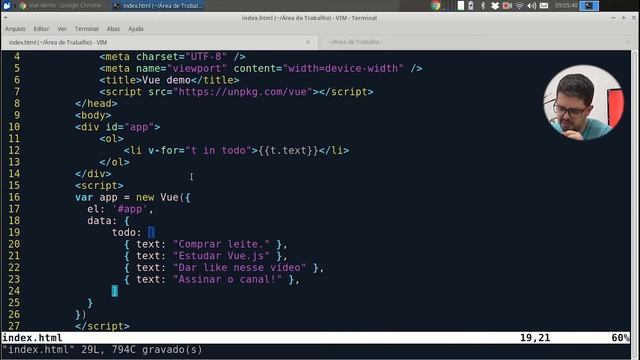The width and height of the screenshot is (640, 360).
Task: Click the closing bracket on line 24
Action: (x=115, y=291)
